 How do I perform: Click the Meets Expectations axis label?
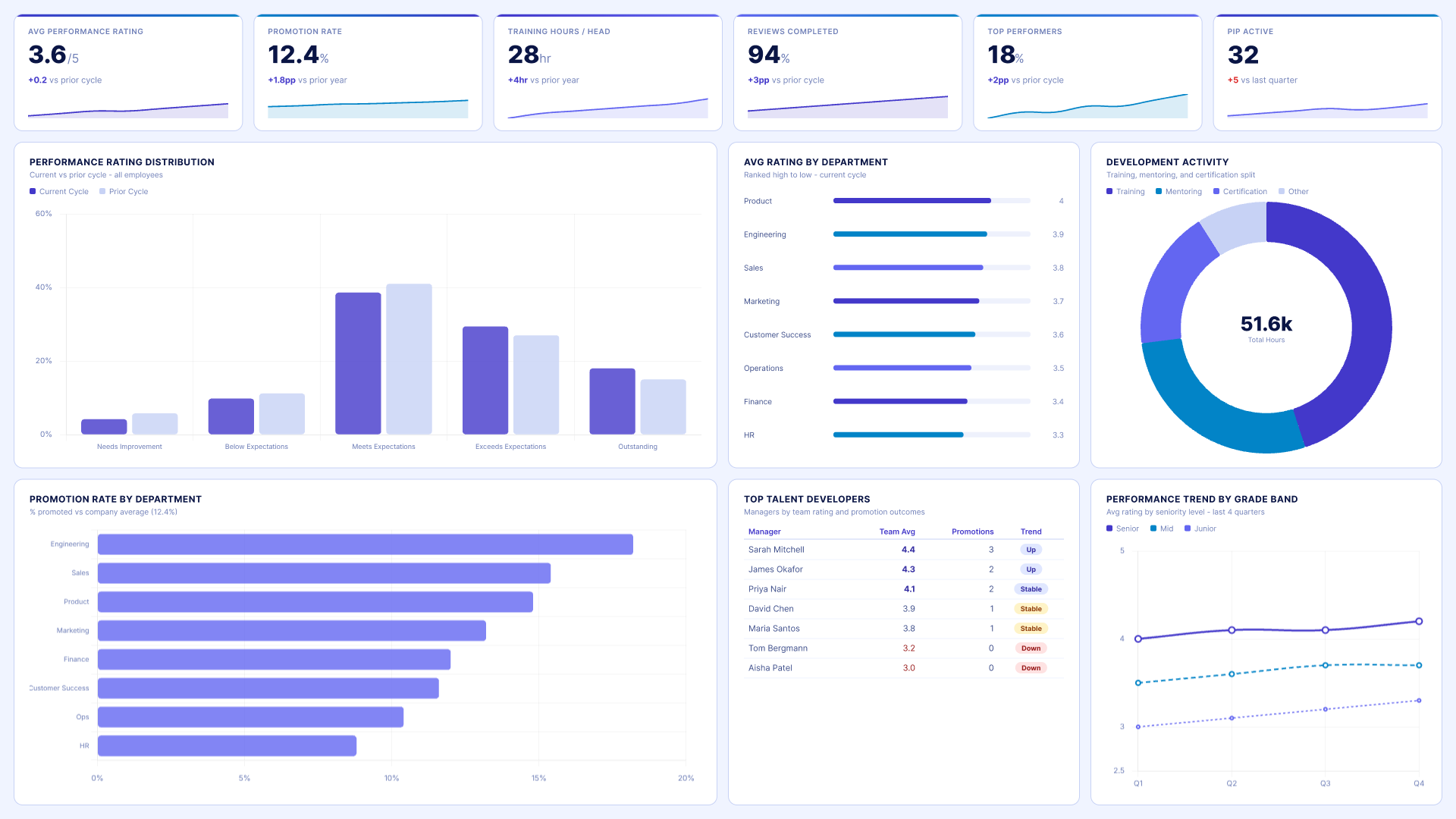click(x=383, y=447)
